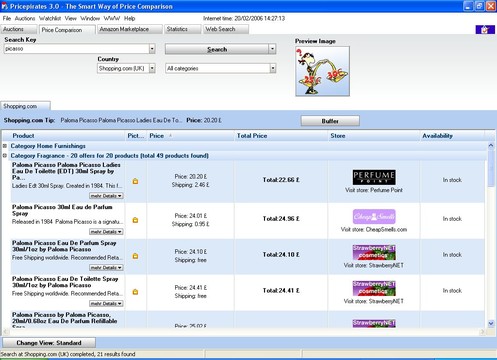This screenshot has width=497, height=360.
Task: Open All categories dropdown
Action: pyautogui.click(x=273, y=68)
